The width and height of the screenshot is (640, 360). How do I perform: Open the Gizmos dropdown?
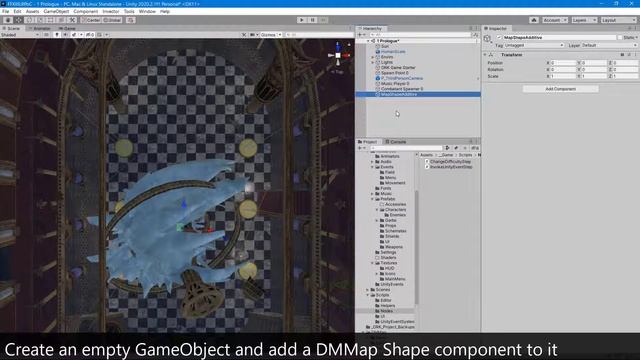[271, 35]
